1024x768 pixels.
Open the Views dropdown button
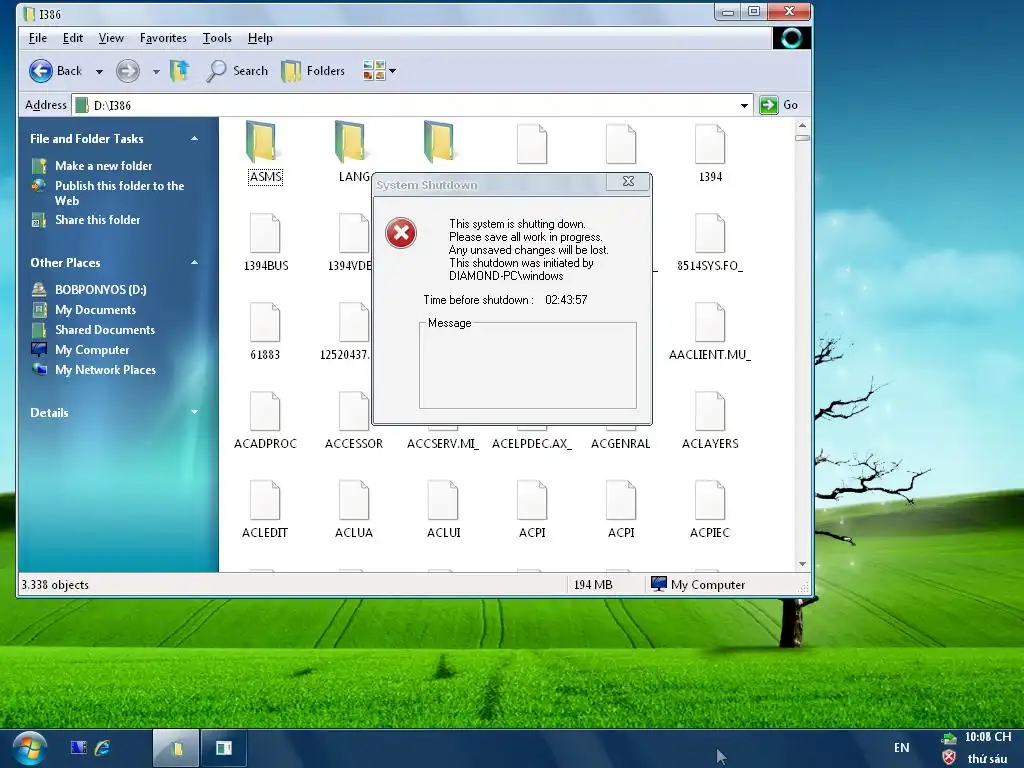click(x=379, y=71)
